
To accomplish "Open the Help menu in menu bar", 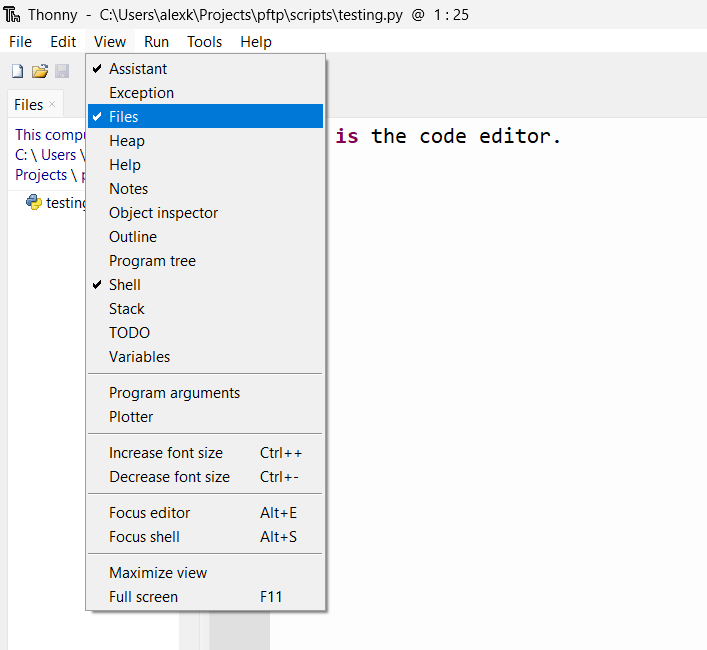I will [256, 42].
